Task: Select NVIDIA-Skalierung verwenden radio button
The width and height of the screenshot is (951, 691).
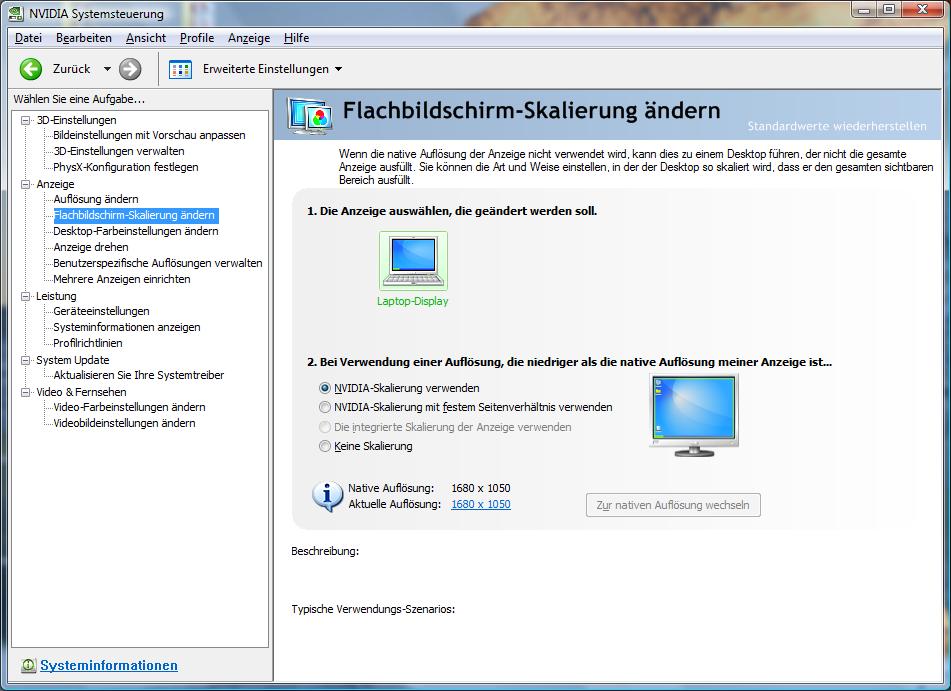Action: (325, 388)
